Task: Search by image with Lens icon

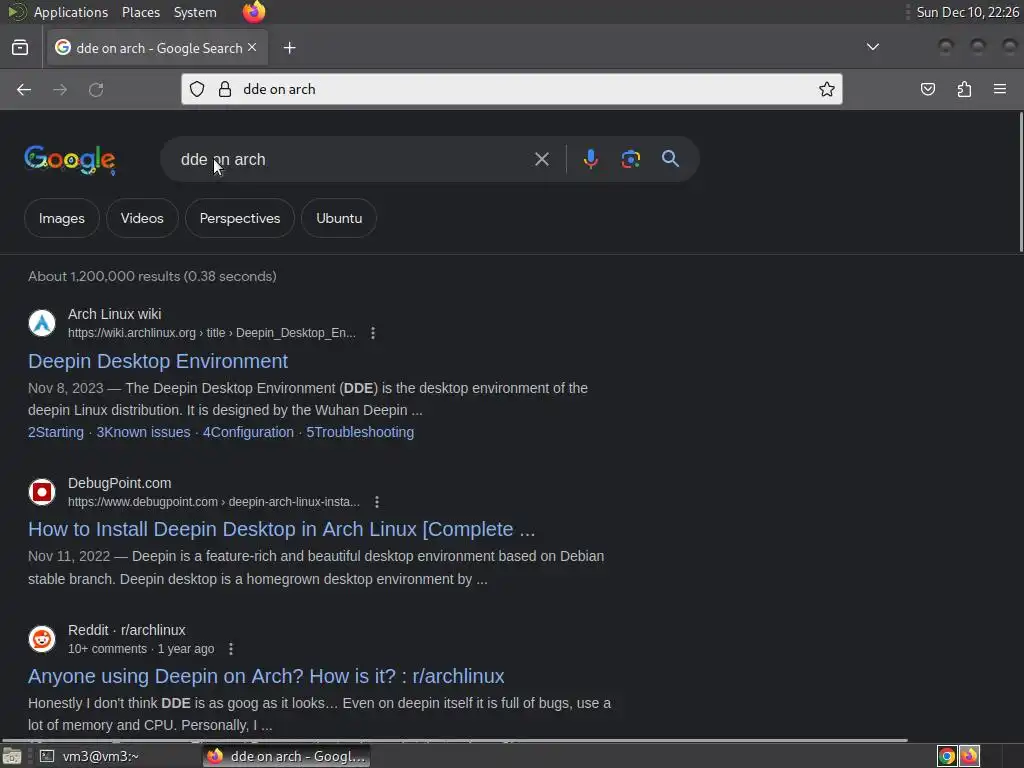Action: [x=630, y=159]
